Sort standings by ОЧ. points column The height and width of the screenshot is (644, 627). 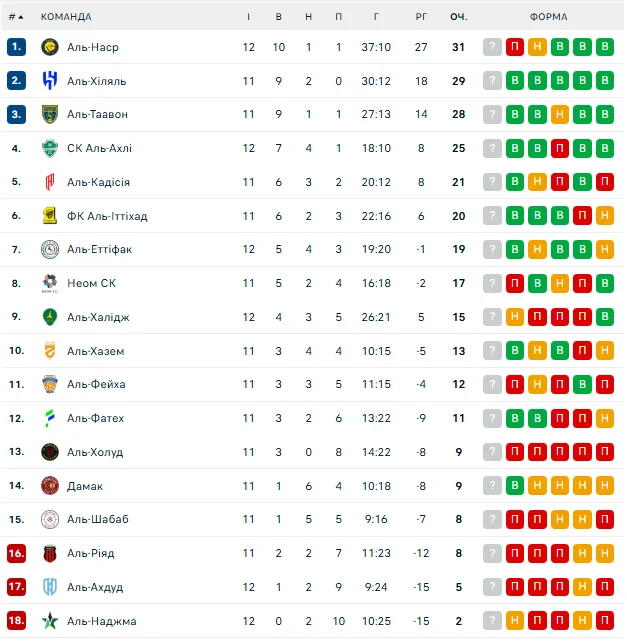[x=459, y=17]
